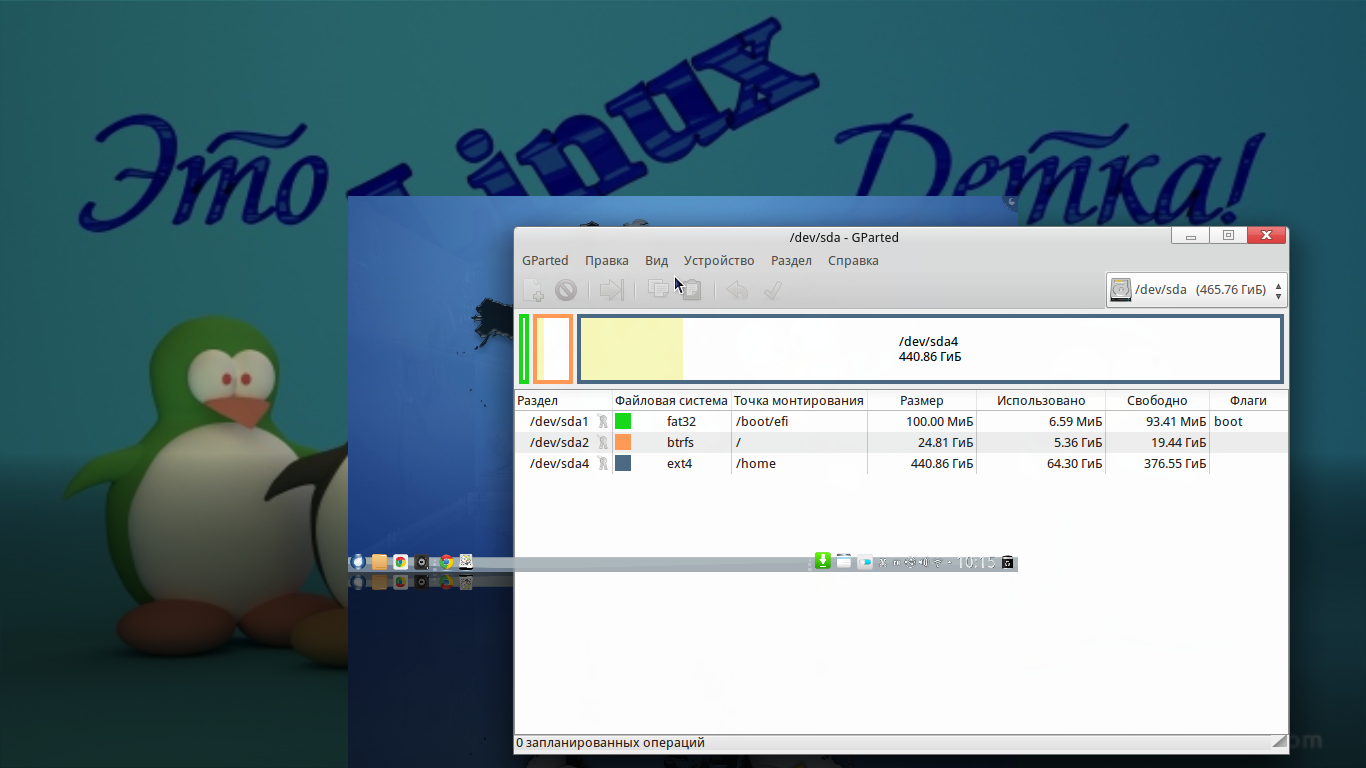The height and width of the screenshot is (768, 1366).
Task: Click the Delete partition toolbar icon
Action: click(566, 290)
